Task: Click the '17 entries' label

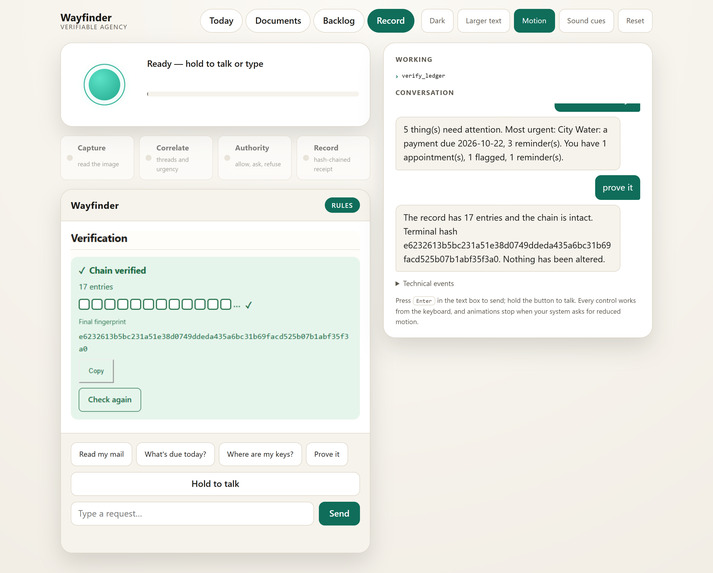Action: pos(96,287)
